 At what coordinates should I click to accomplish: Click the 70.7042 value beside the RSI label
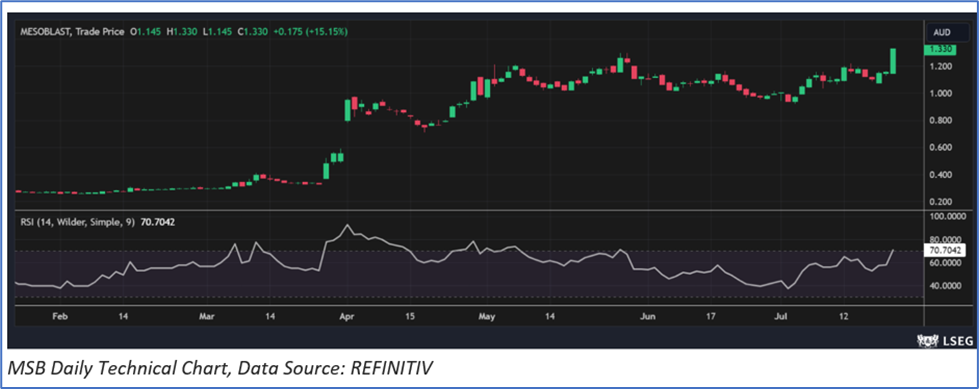(x=157, y=222)
